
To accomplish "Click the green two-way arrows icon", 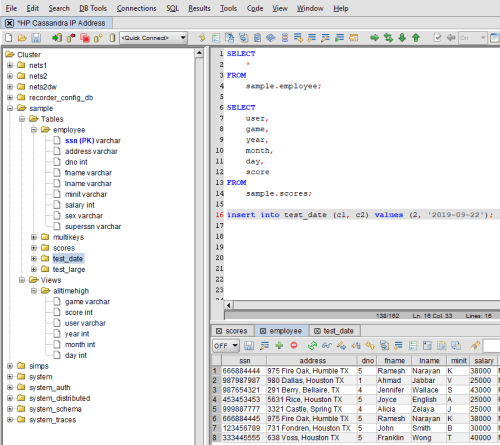I will [388, 38].
